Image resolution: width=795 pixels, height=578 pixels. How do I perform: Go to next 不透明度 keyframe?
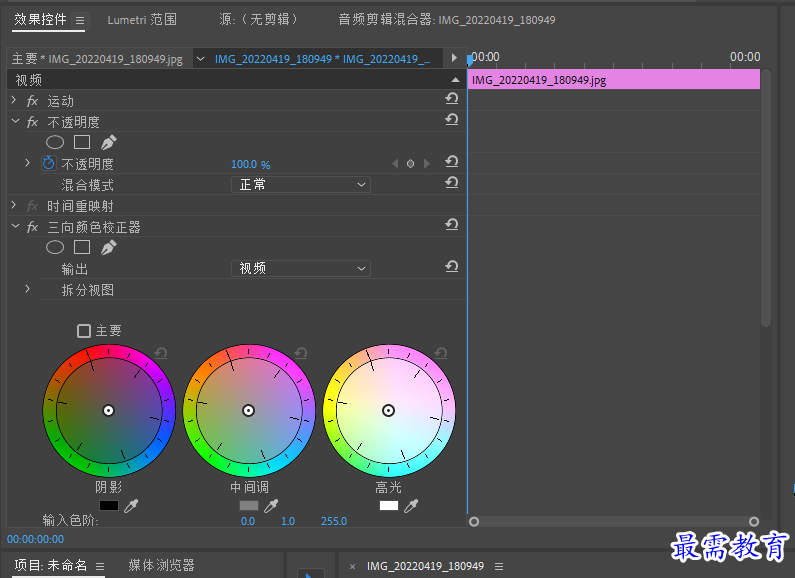(x=426, y=164)
